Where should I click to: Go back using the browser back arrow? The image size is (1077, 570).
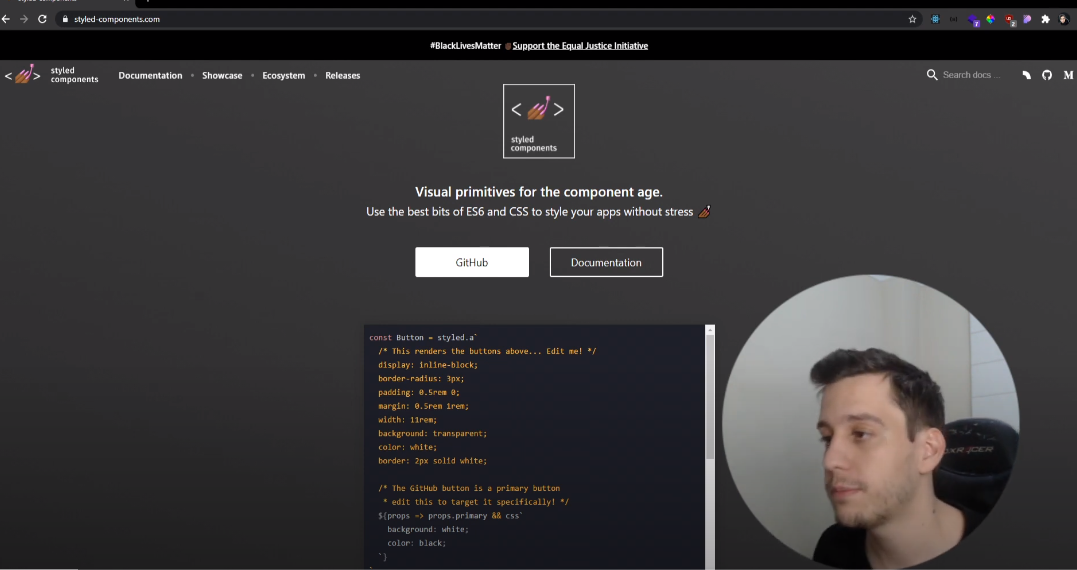6,19
